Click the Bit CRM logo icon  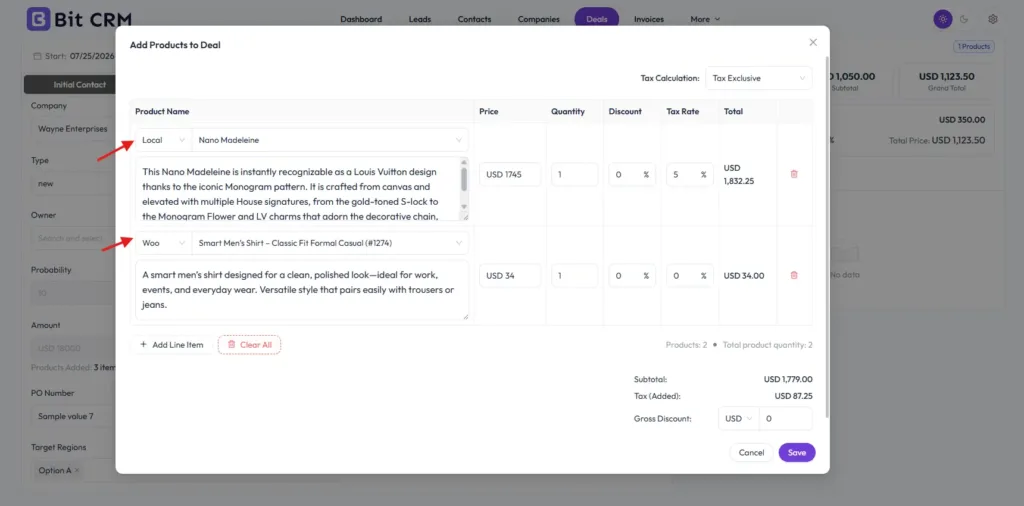pyautogui.click(x=38, y=19)
